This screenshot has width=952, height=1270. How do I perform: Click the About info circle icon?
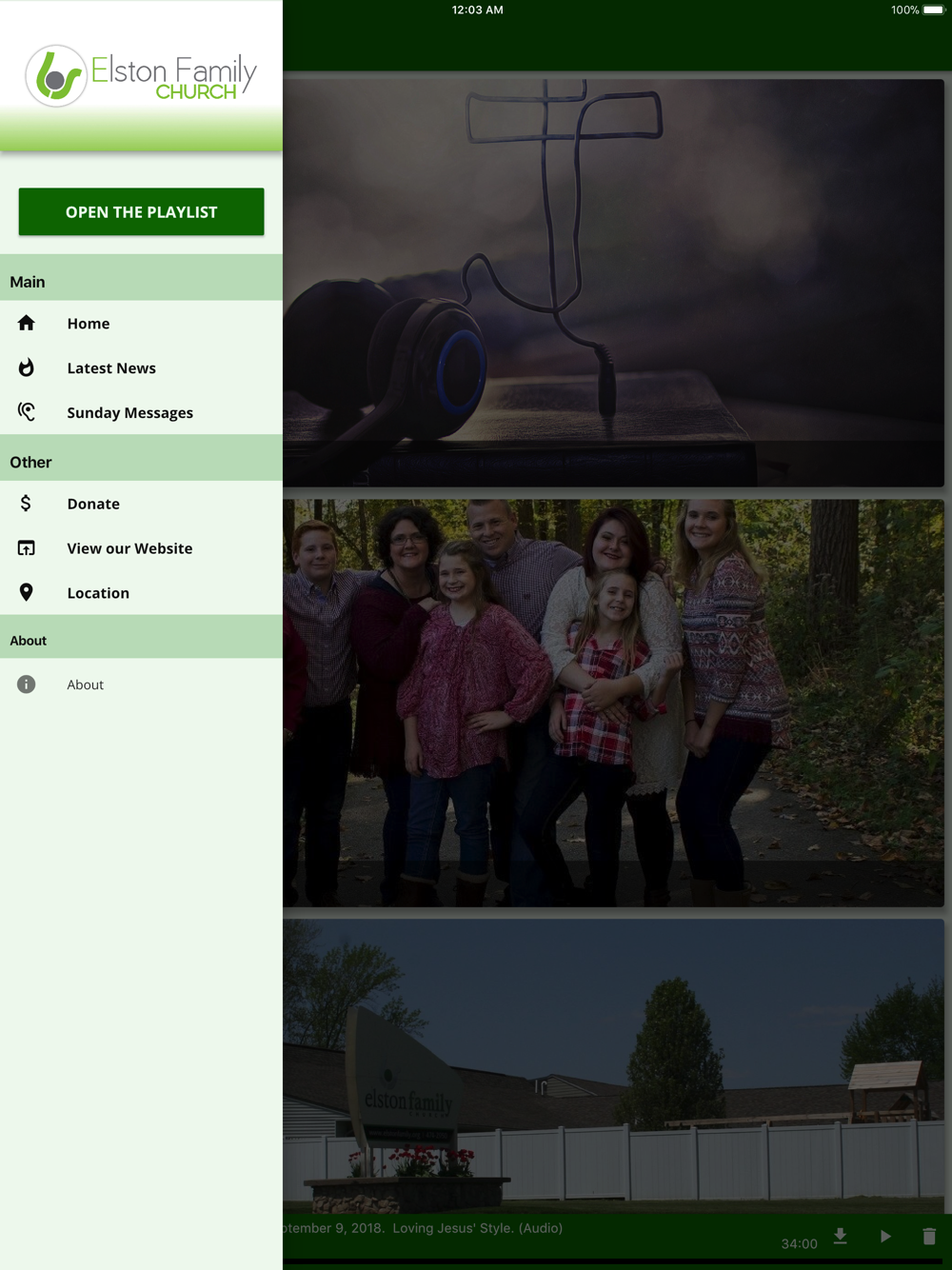(x=27, y=685)
